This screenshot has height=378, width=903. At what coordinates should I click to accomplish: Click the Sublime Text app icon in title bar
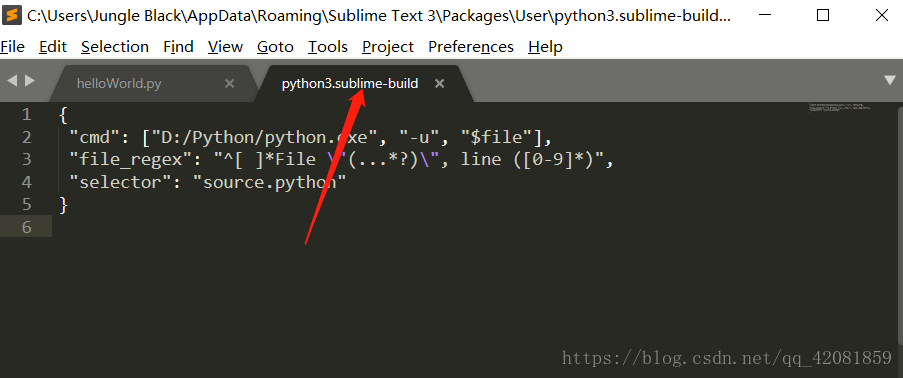(x=11, y=16)
